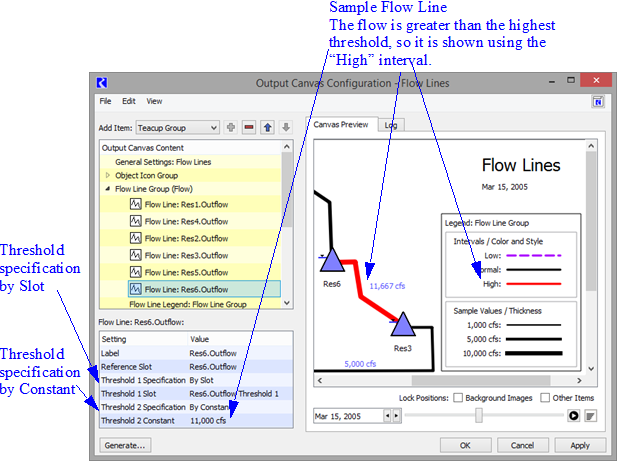Click the remove item minus icon
Screen dimensions: 620x464
coord(249,127)
